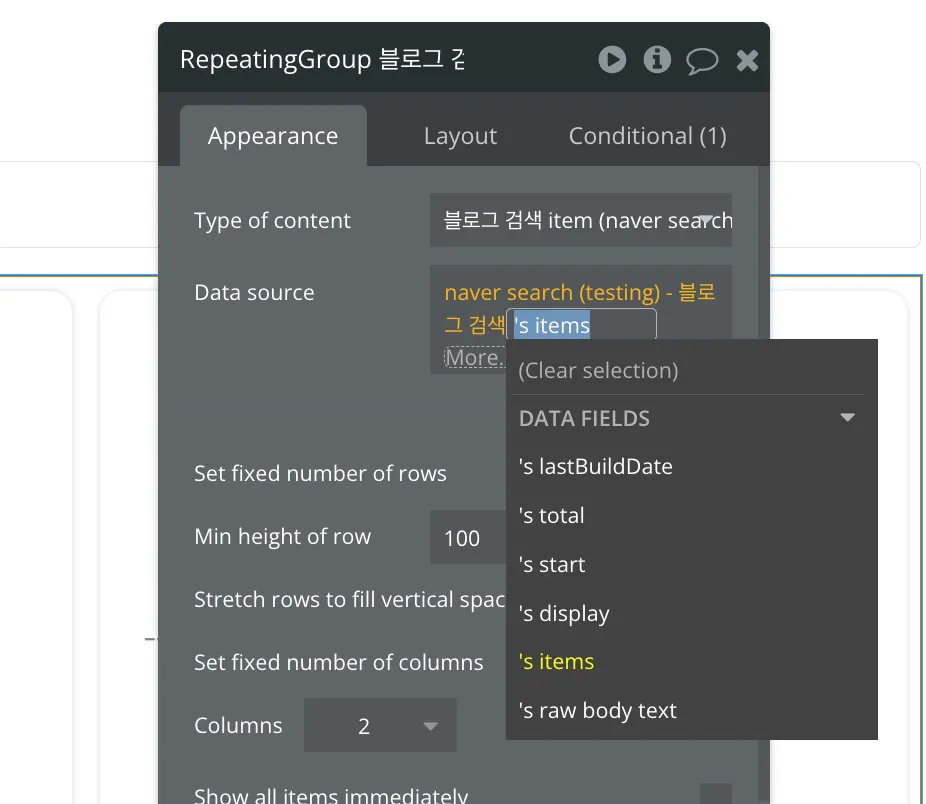Click the play icon in panel header

[x=612, y=60]
